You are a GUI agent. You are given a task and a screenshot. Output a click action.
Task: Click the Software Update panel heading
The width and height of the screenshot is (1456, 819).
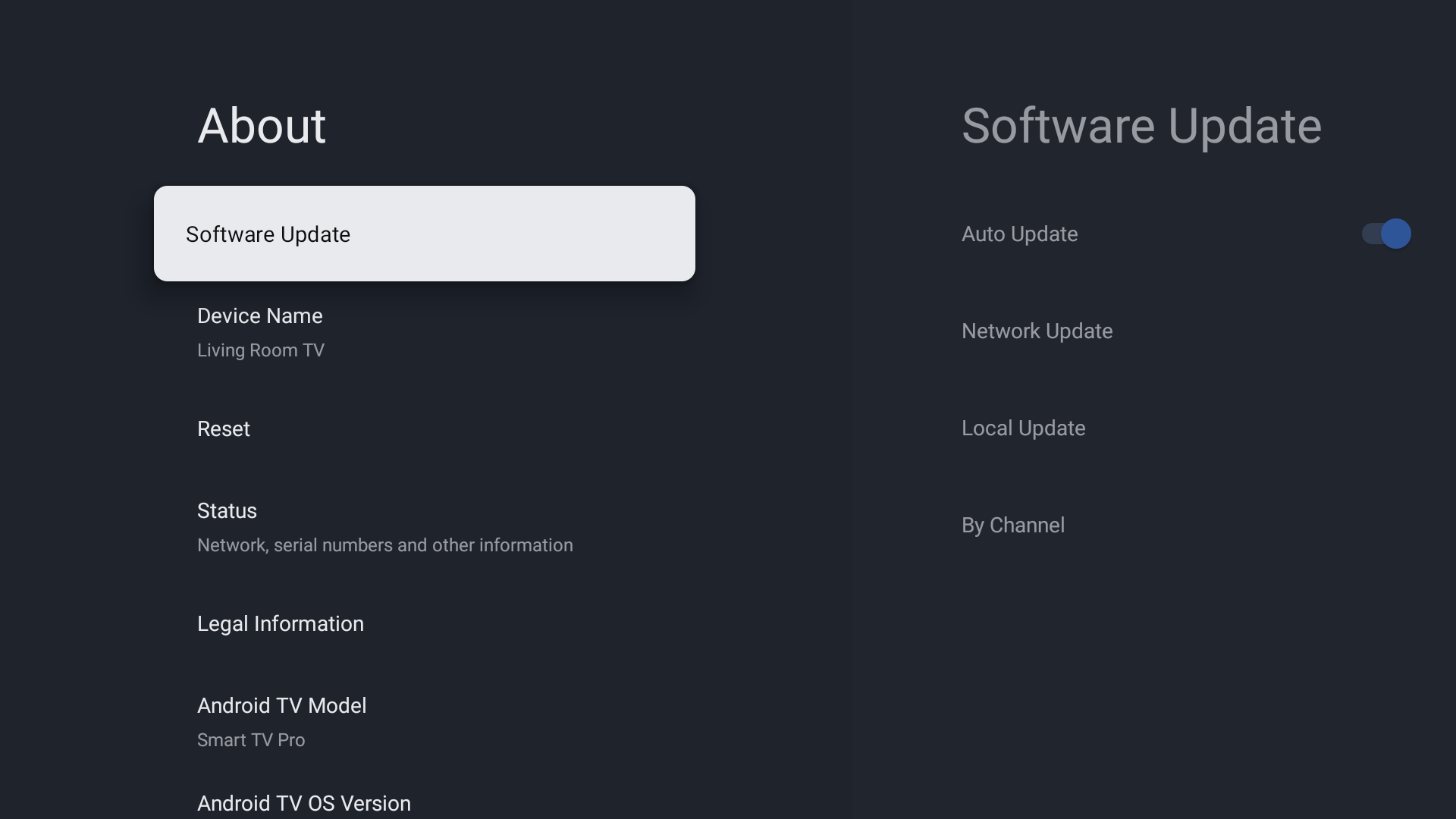(x=1141, y=126)
